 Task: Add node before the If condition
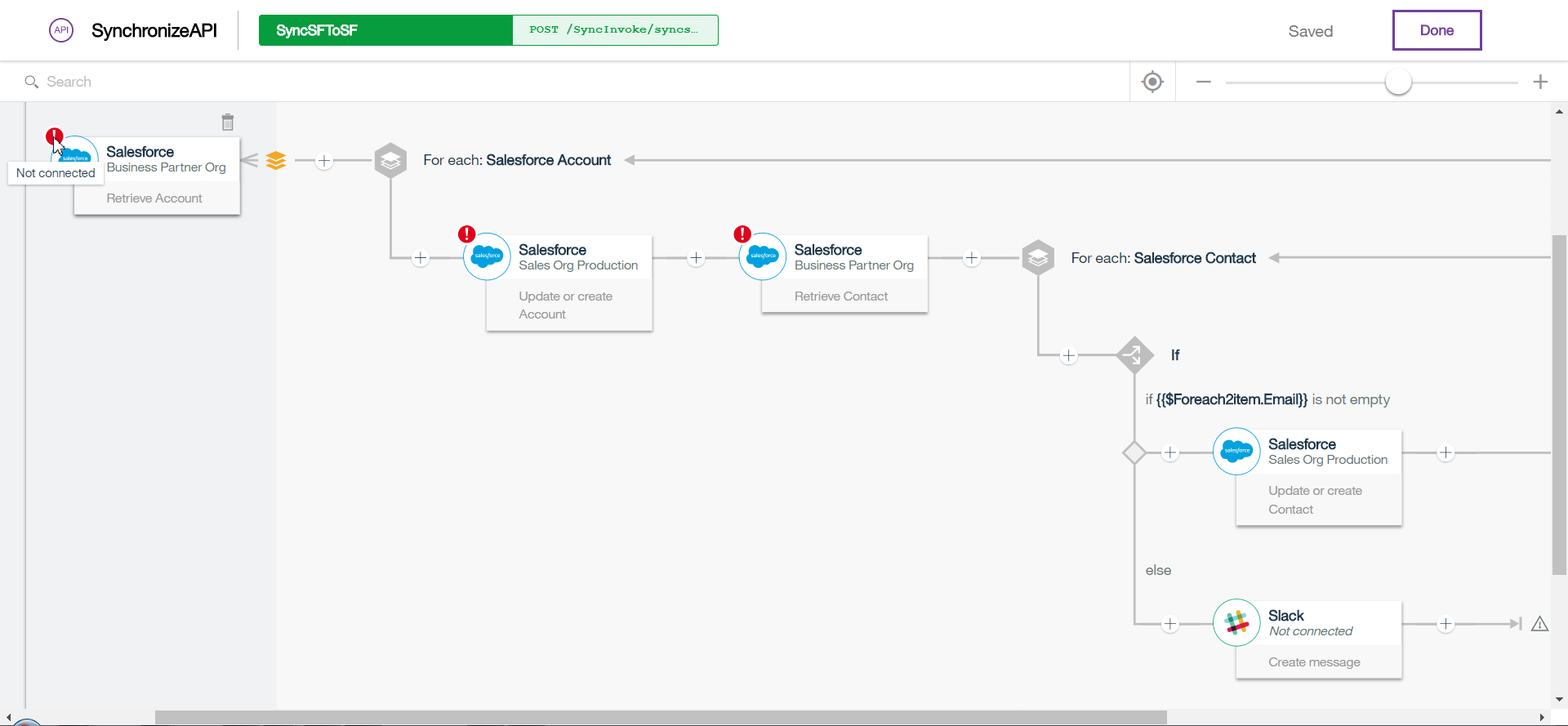[x=1068, y=356]
